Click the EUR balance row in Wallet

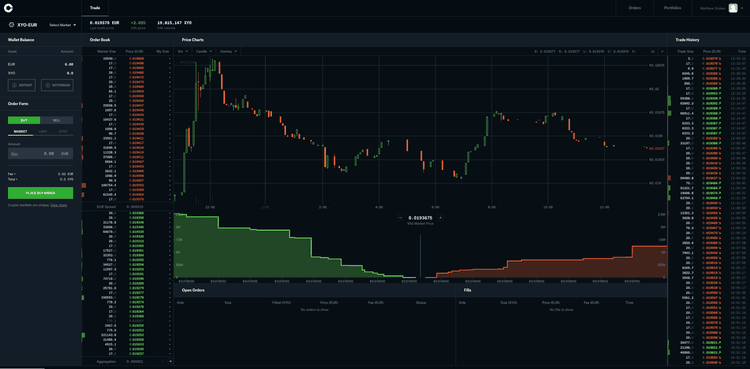(x=41, y=64)
